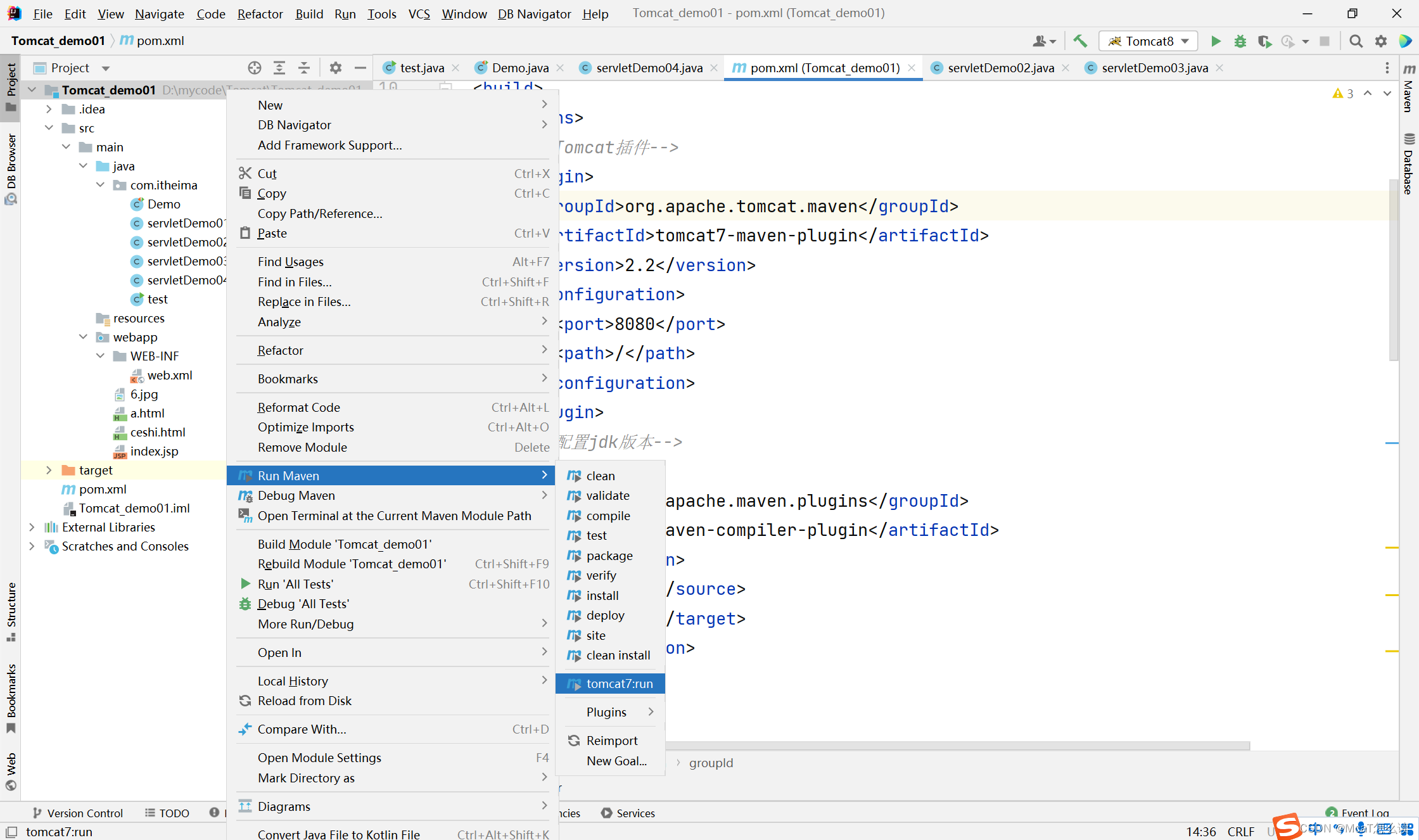
Task: Open IDE settings gear in top toolbar
Action: [1381, 41]
